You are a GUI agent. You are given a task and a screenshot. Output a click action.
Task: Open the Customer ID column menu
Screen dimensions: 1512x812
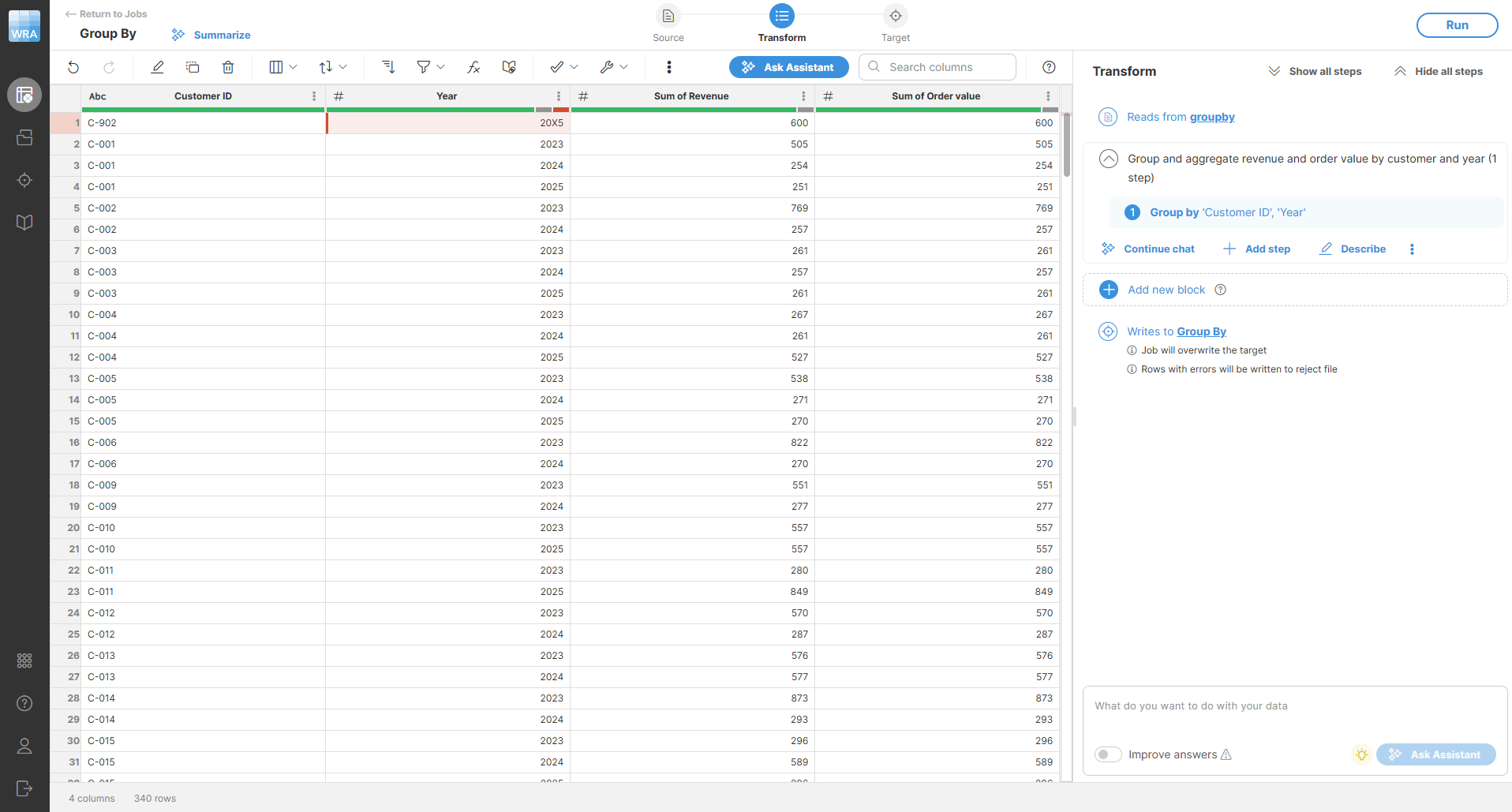[x=314, y=96]
